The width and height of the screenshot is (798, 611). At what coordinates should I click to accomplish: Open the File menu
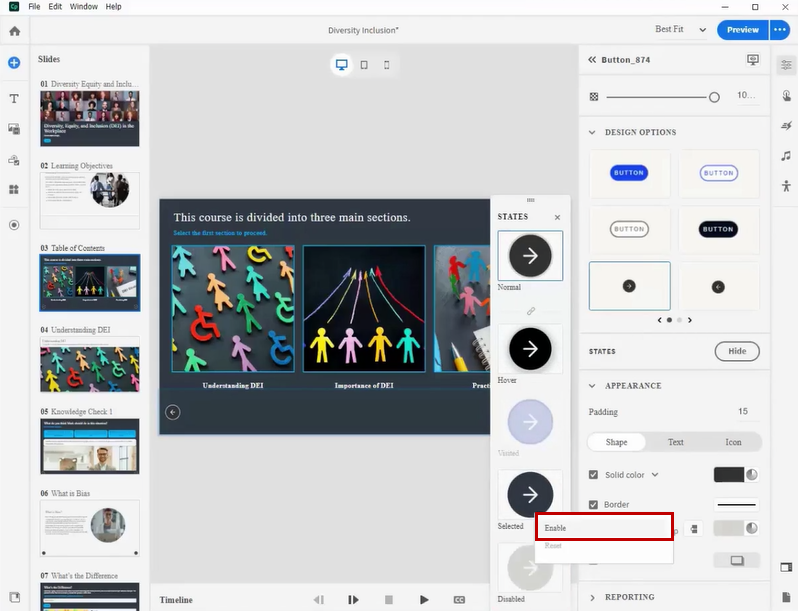point(34,7)
